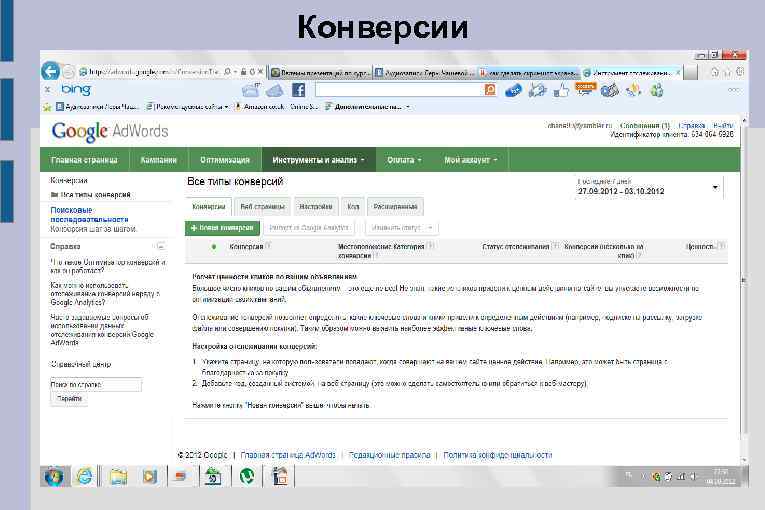This screenshot has width=765, height=510.
Task: Click the green Новая конверсия button
Action: (222, 228)
